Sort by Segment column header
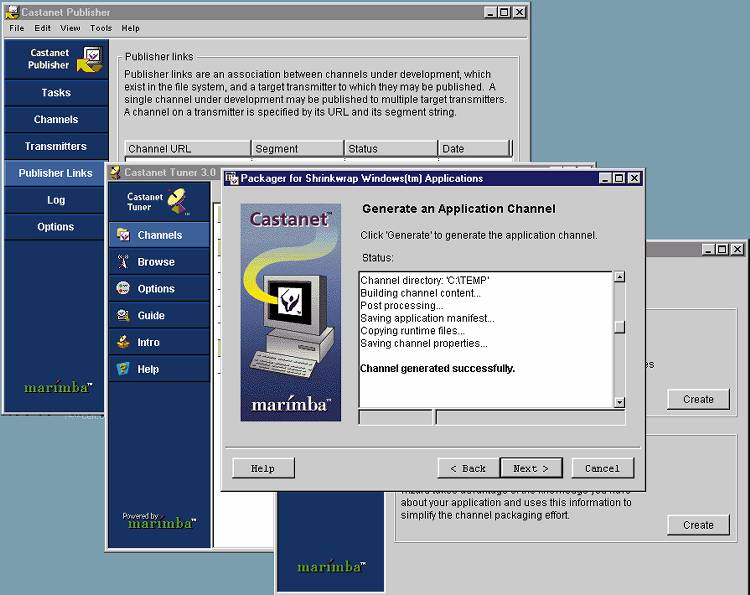750x595 pixels. [x=298, y=149]
